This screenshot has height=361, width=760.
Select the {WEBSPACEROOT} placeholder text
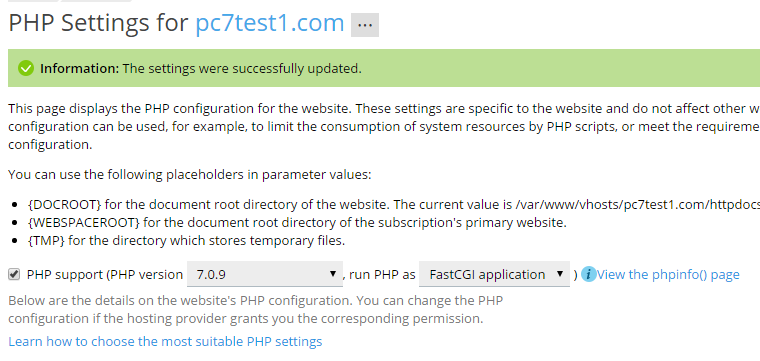point(84,223)
